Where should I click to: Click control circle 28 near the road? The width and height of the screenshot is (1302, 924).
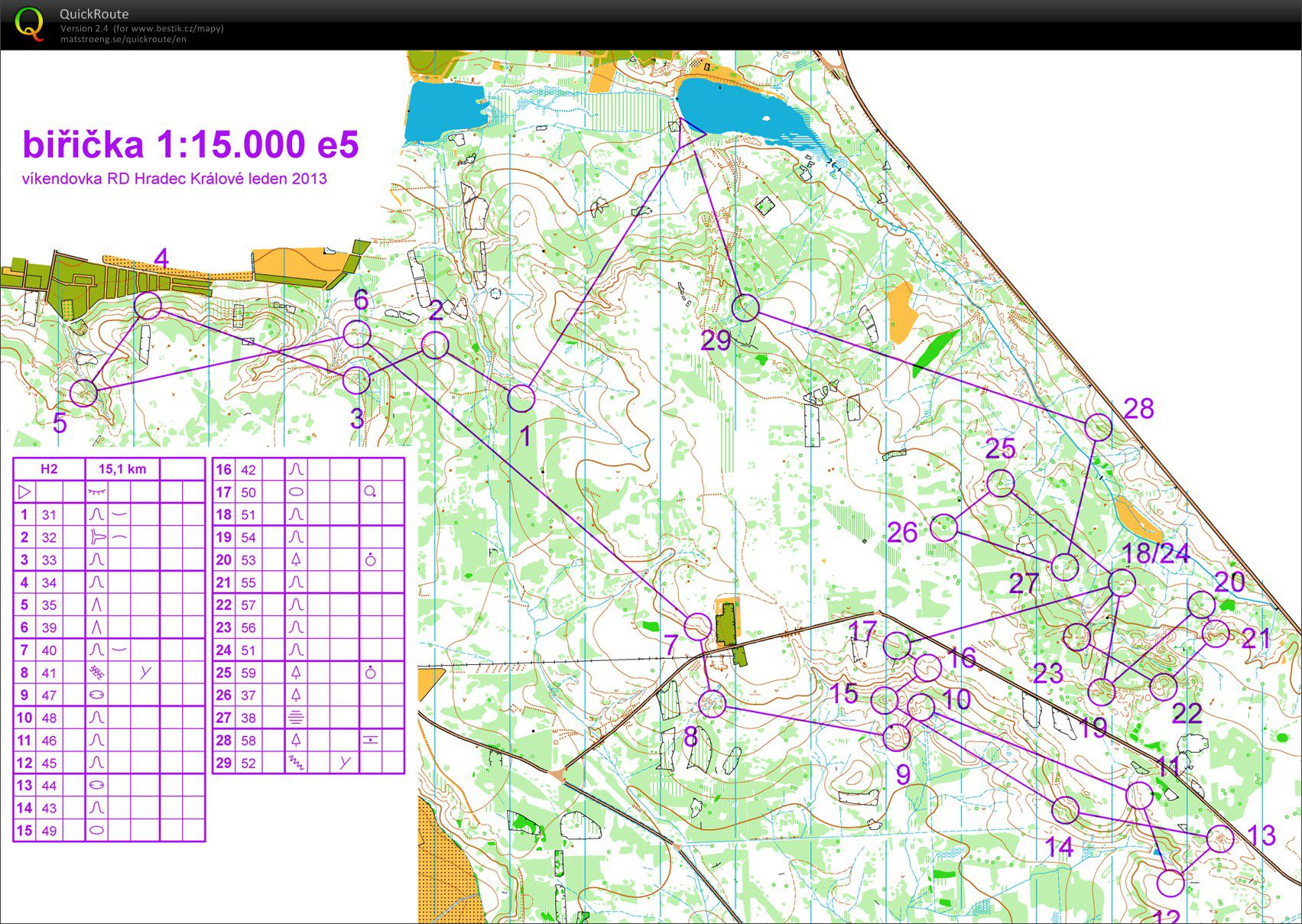(1098, 427)
